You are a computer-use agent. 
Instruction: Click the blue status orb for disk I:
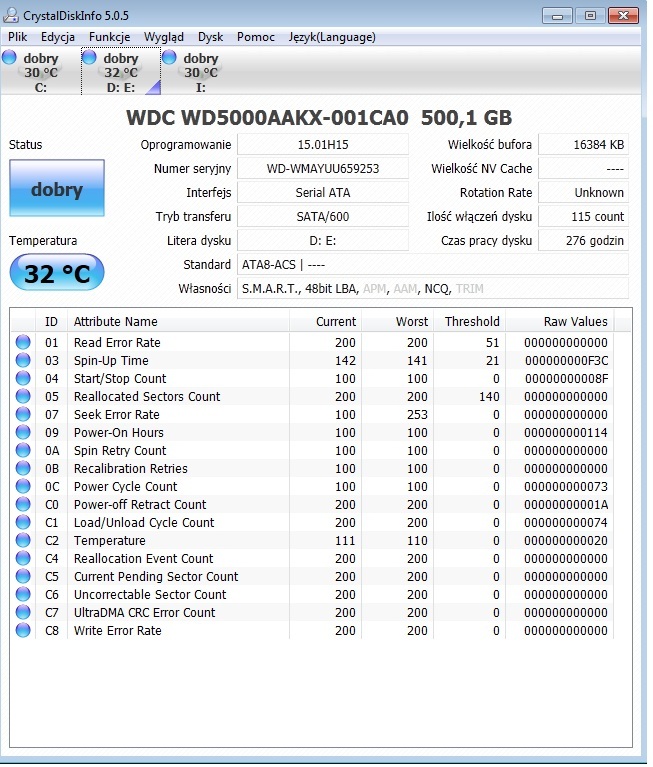click(169, 58)
